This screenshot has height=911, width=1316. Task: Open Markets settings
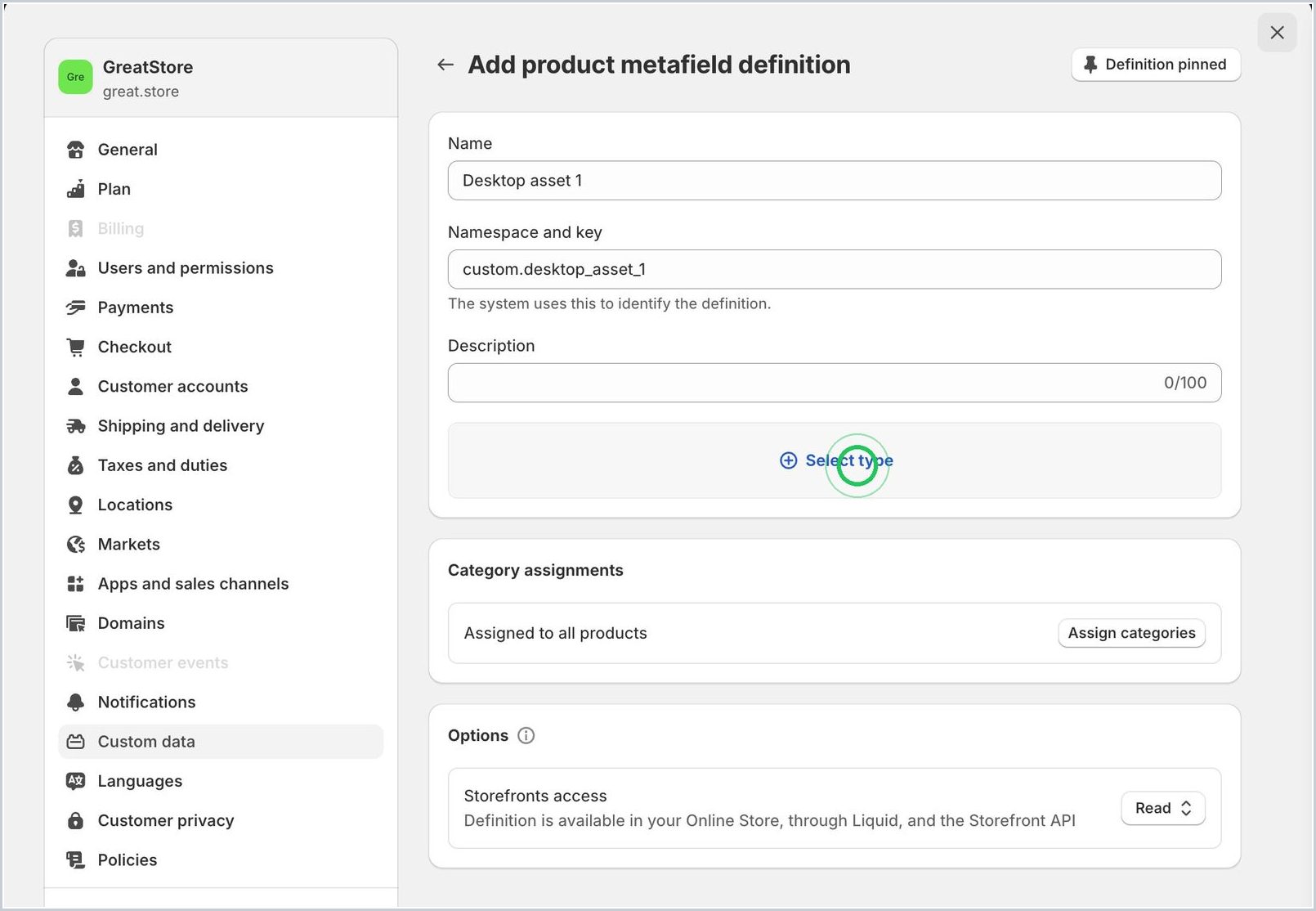[x=221, y=545]
